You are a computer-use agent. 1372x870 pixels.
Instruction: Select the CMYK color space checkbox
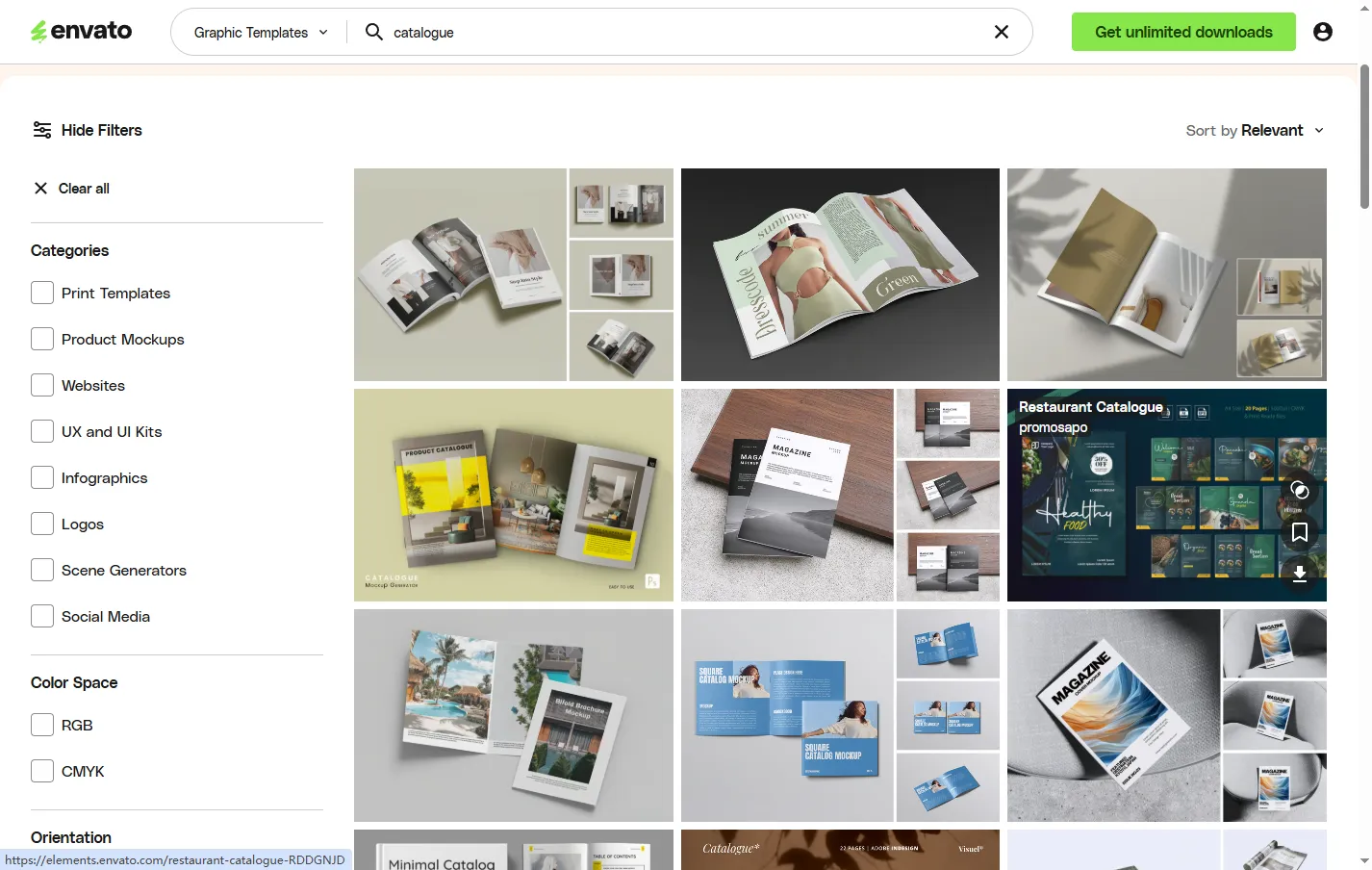[x=42, y=771]
